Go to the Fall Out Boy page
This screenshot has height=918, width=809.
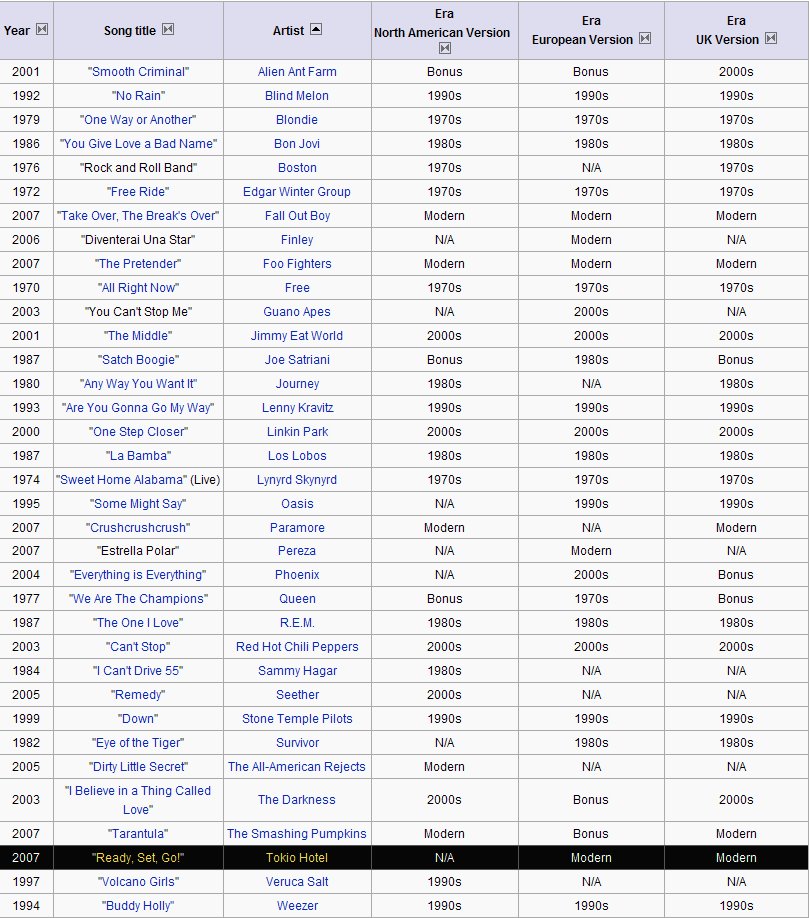click(x=297, y=215)
